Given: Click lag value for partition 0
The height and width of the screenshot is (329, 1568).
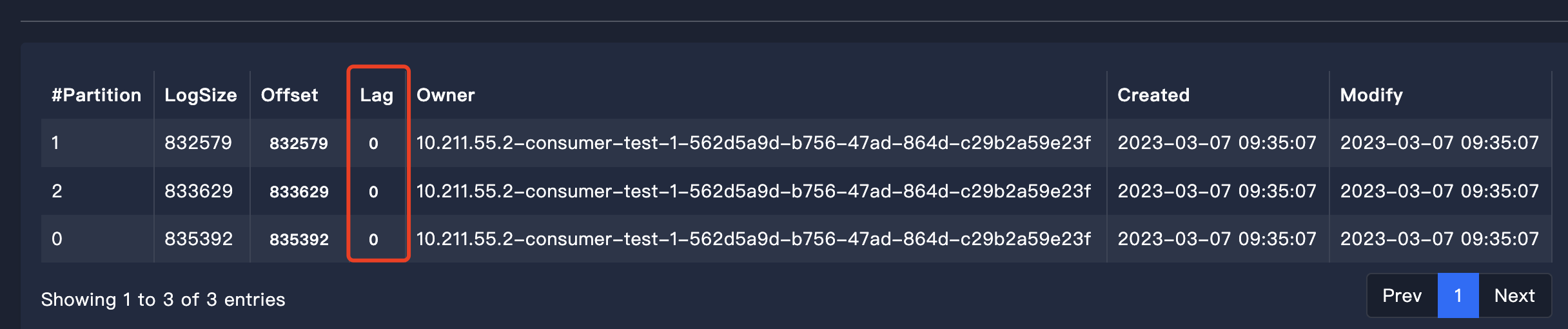Looking at the screenshot, I should point(373,239).
